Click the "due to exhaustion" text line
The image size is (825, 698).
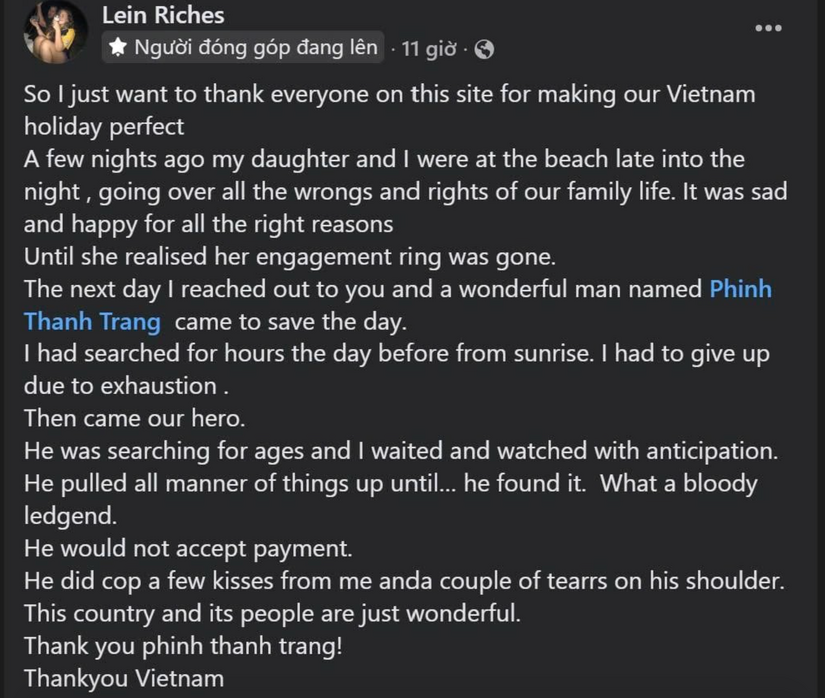point(126,386)
